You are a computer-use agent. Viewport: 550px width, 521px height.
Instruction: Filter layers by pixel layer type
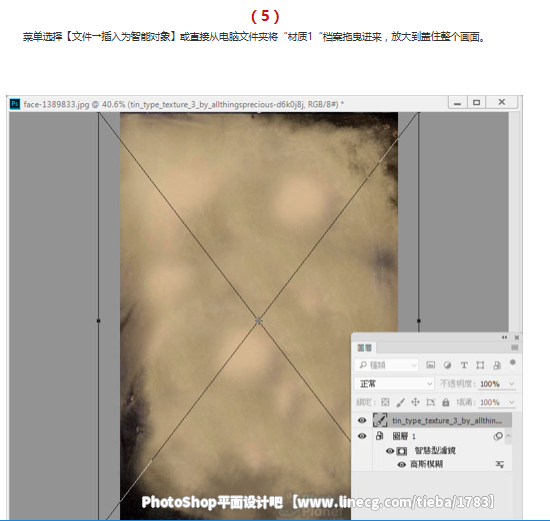pyautogui.click(x=430, y=365)
